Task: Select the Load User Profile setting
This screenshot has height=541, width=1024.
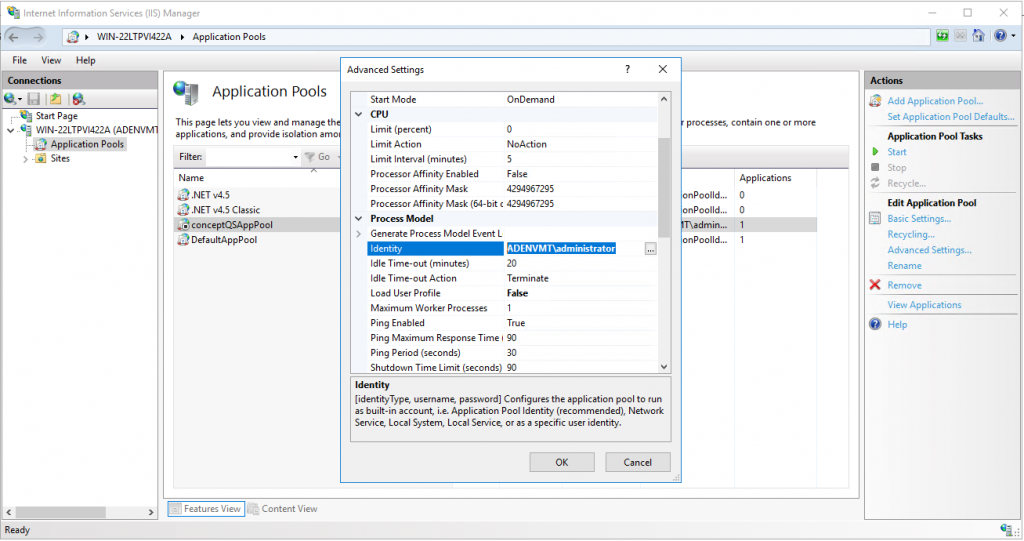Action: (513, 293)
